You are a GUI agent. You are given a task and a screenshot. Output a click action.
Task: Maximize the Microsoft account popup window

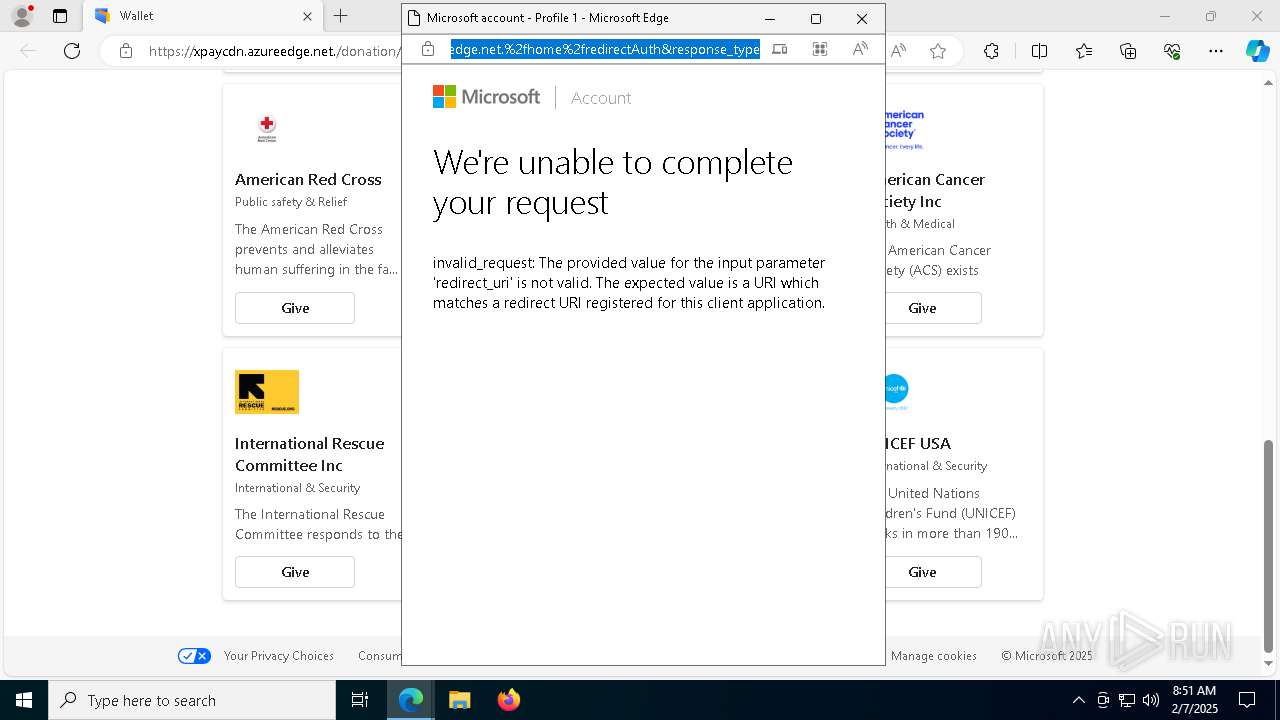(x=816, y=18)
